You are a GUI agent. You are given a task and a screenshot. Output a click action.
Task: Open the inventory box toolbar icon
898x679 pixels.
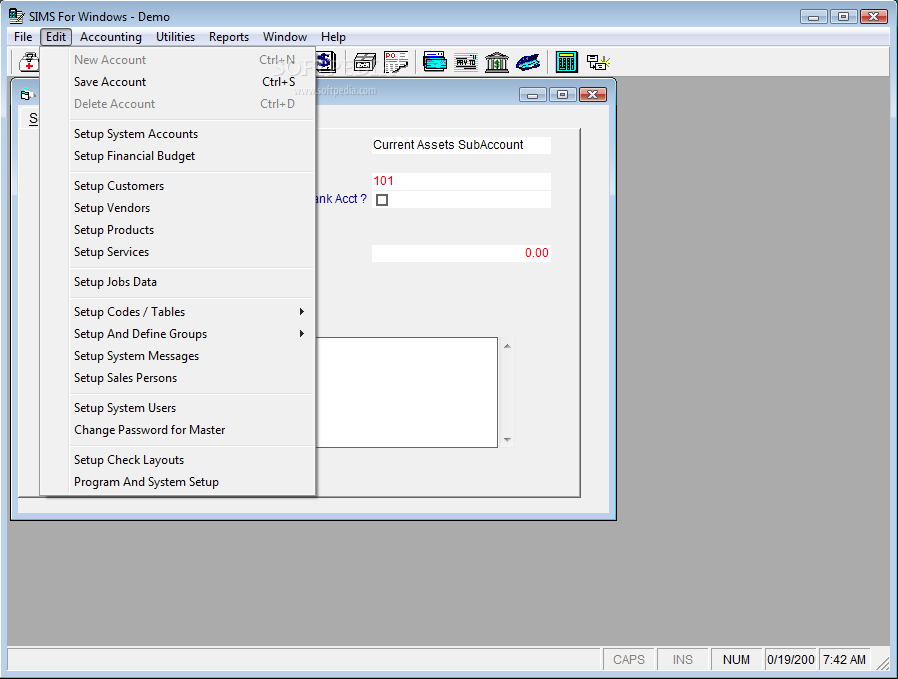(364, 62)
